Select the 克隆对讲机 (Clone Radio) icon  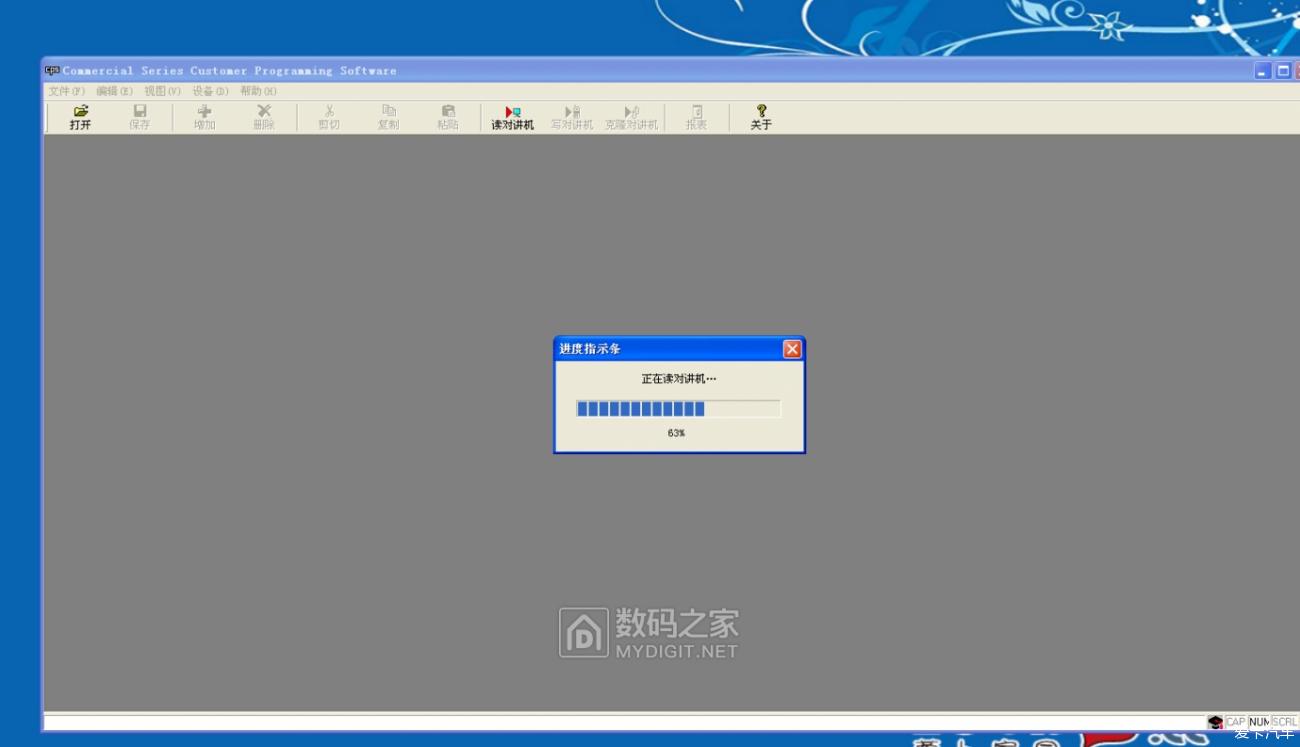tap(631, 116)
